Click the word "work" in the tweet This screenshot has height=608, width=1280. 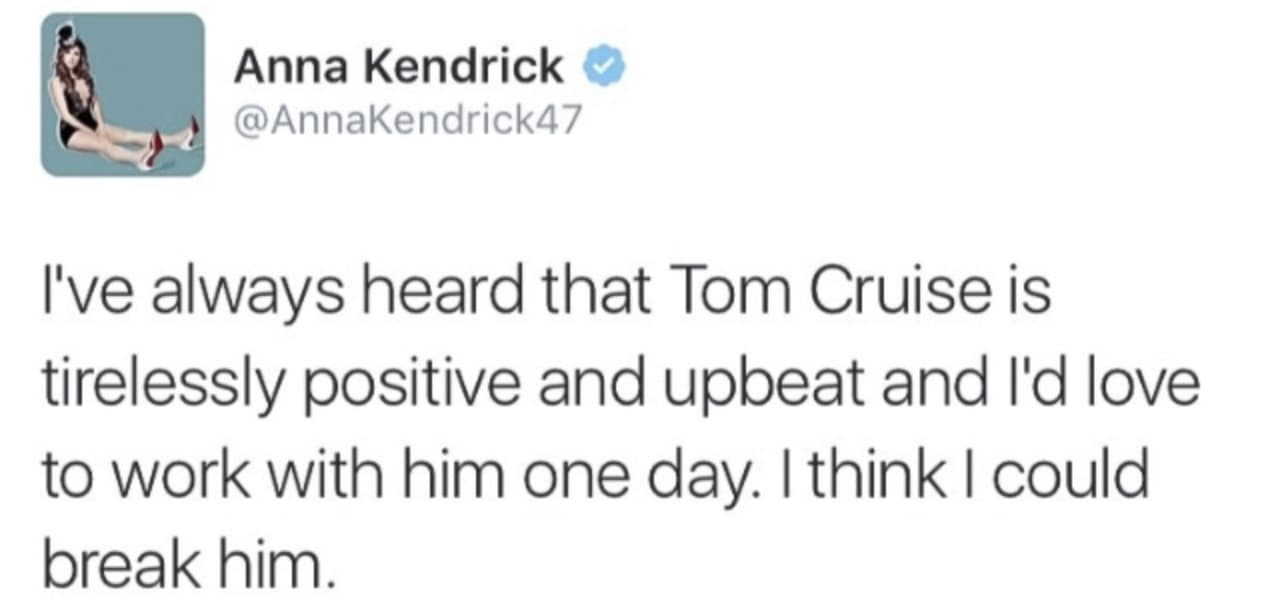[x=180, y=475]
